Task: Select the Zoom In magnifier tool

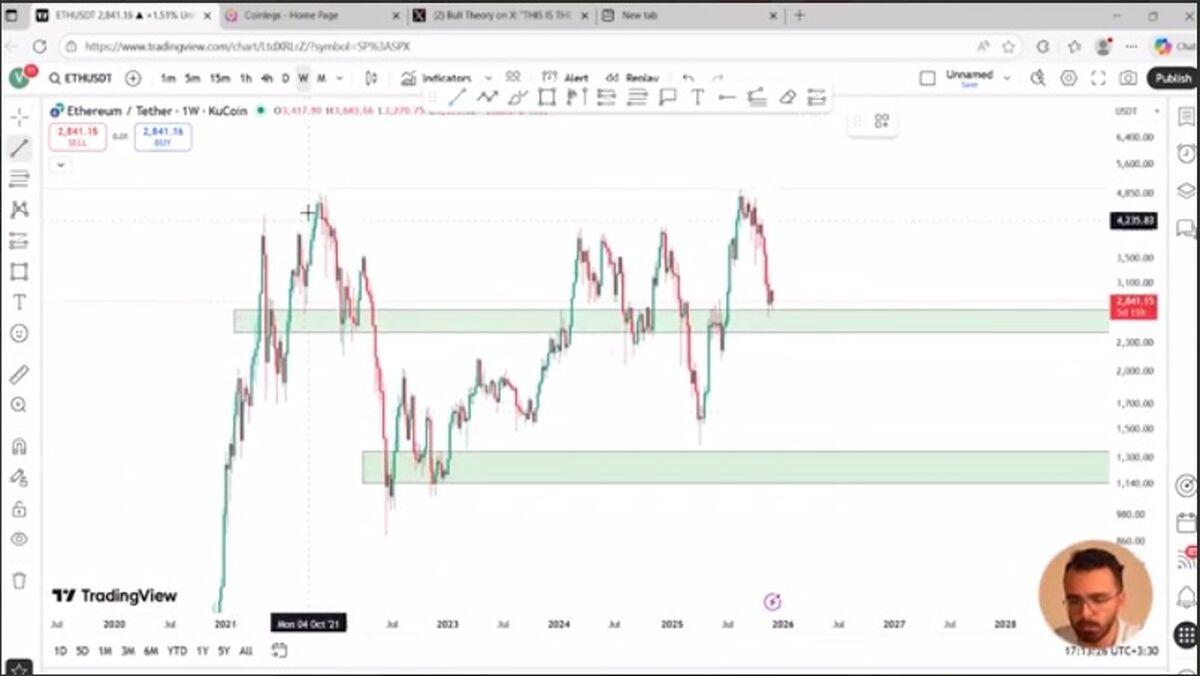Action: point(19,405)
